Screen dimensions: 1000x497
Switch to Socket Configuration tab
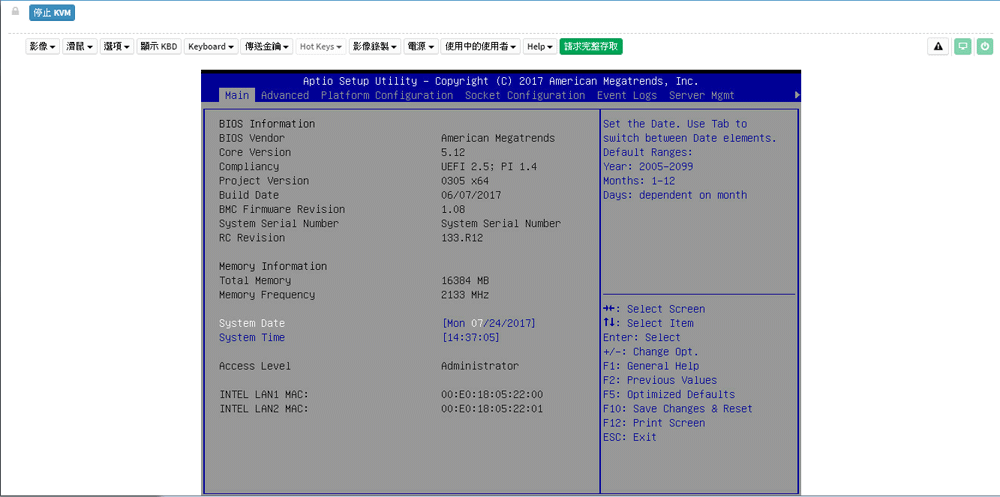pyautogui.click(x=525, y=96)
